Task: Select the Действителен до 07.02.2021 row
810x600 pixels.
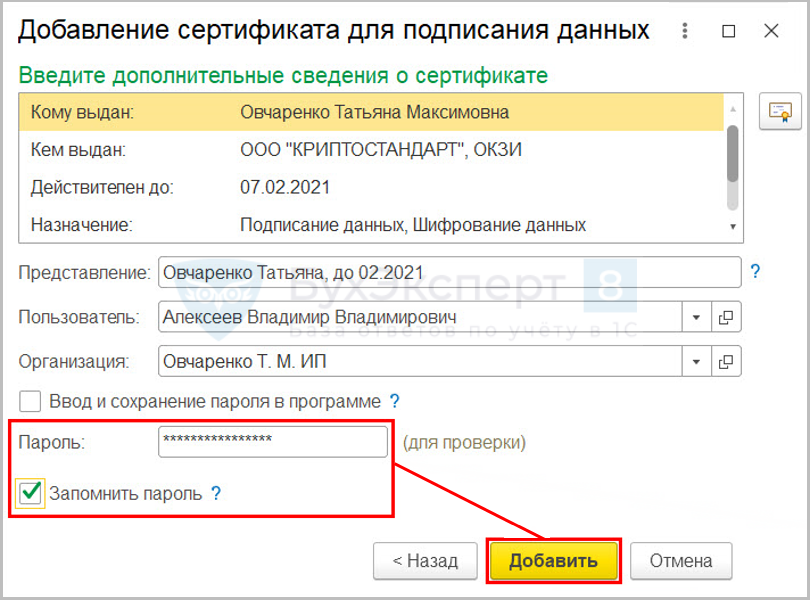Action: click(371, 187)
